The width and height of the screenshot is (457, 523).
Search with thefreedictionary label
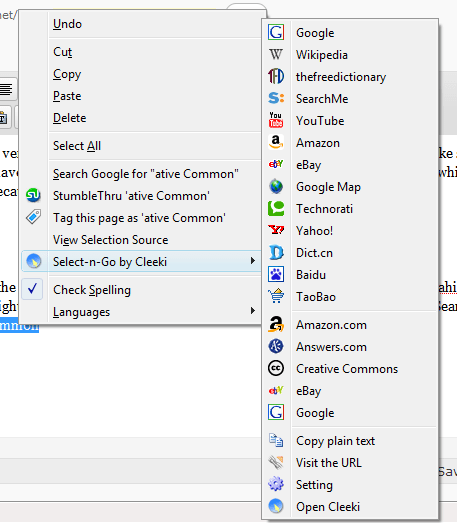tap(341, 77)
